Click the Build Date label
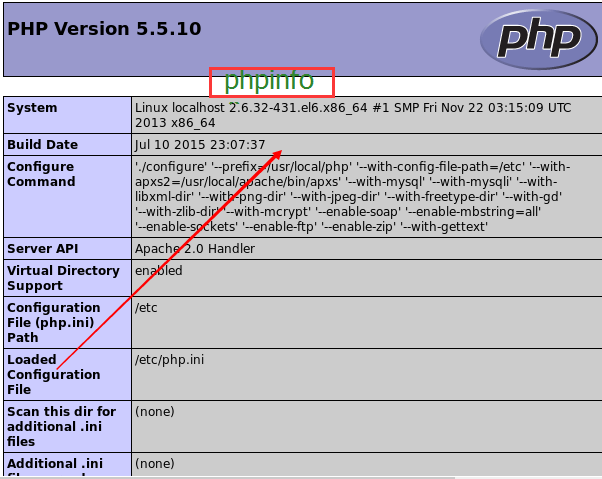This screenshot has height=479, width=602. pyautogui.click(x=43, y=145)
